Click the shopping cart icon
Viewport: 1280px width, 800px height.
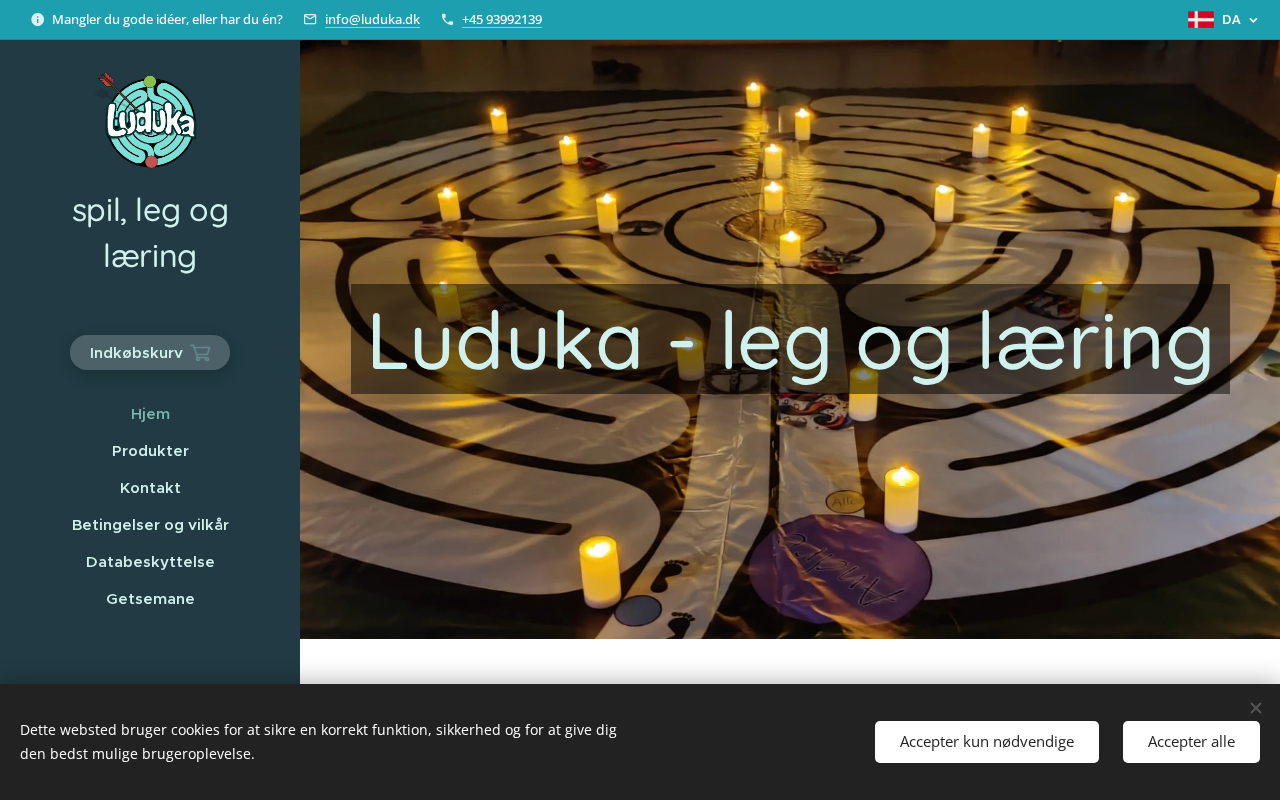[201, 353]
